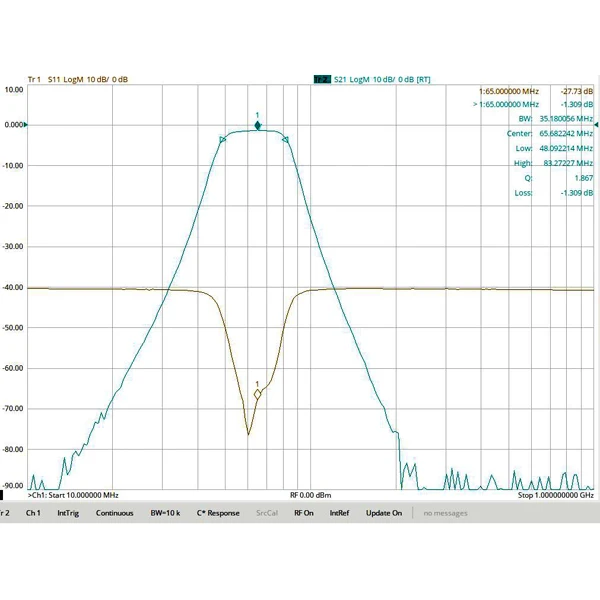Click the BW 35.180056 MHz readout
The width and height of the screenshot is (600, 600).
(556, 119)
